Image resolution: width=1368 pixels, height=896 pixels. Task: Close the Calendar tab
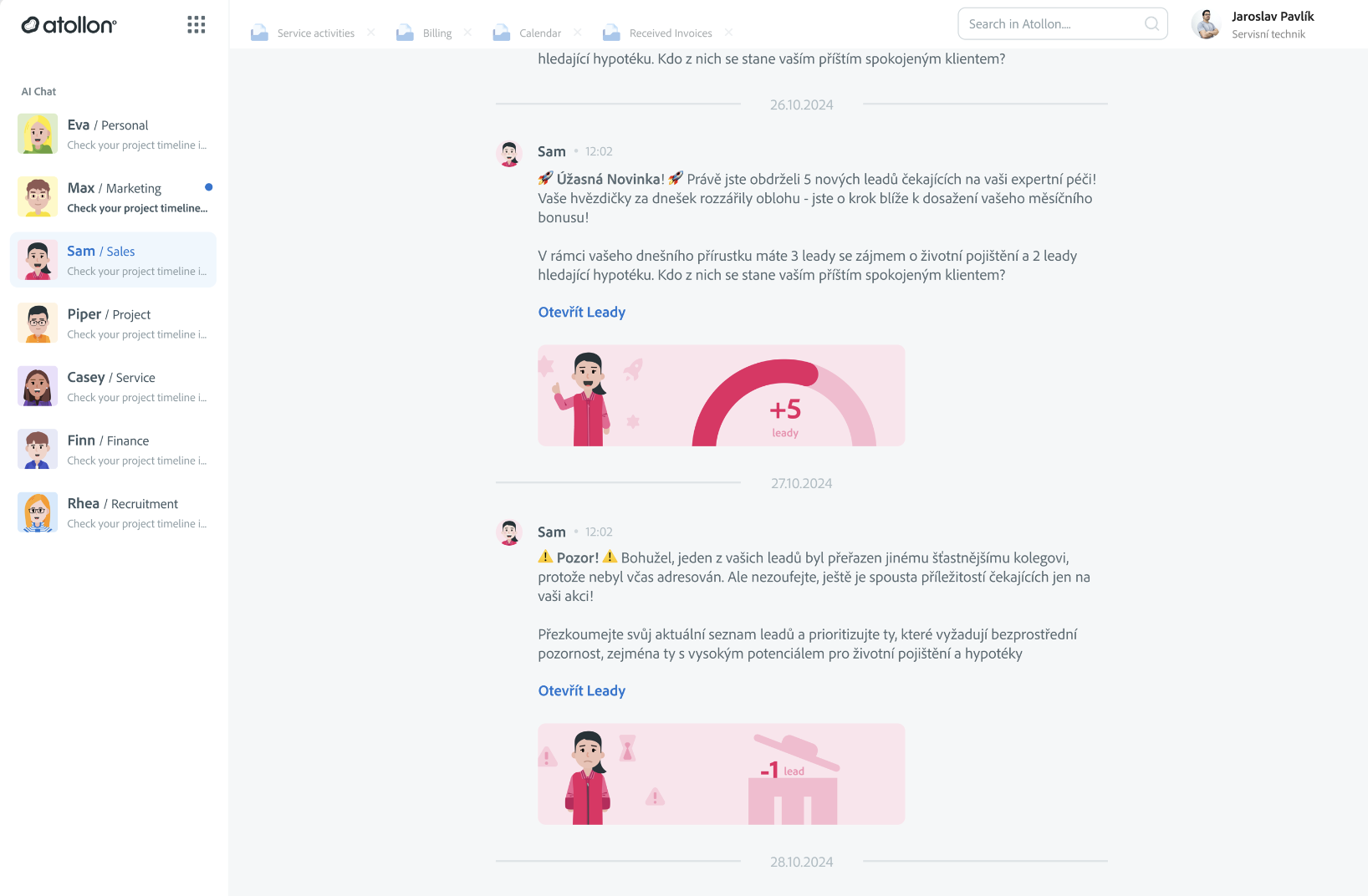[577, 33]
